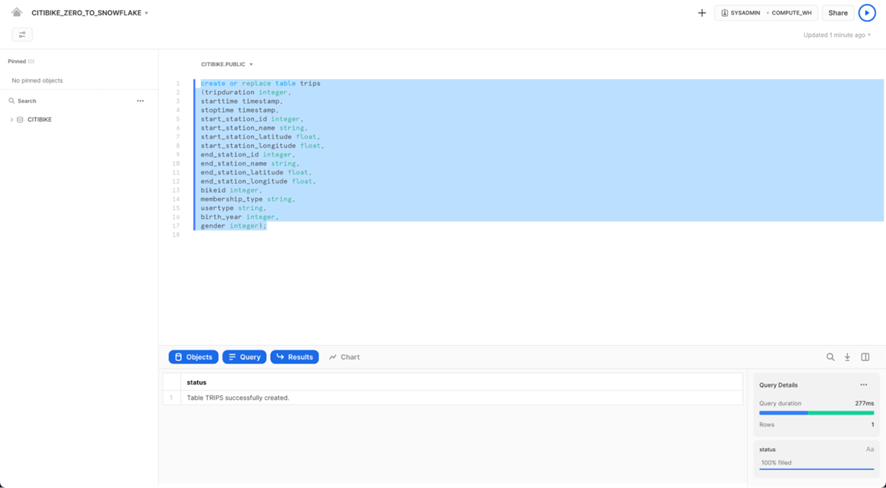886x488 pixels.
Task: Run the query with the play button
Action: click(867, 13)
